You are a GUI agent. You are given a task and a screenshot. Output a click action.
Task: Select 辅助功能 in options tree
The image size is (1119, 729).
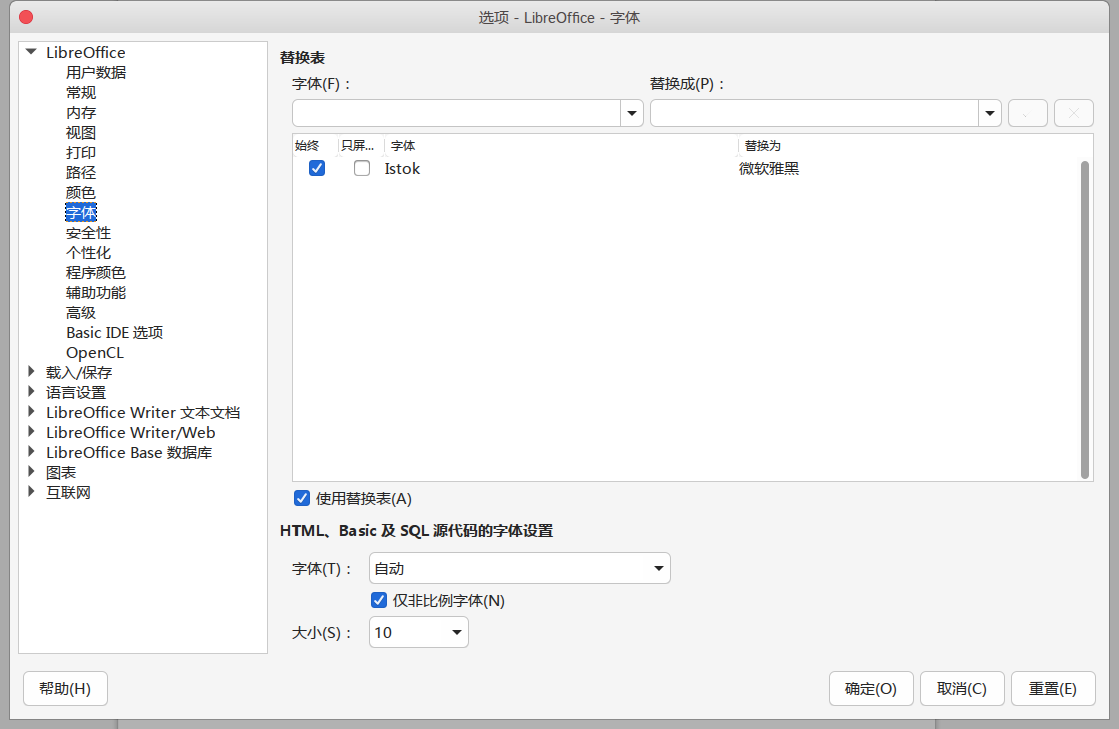96,293
